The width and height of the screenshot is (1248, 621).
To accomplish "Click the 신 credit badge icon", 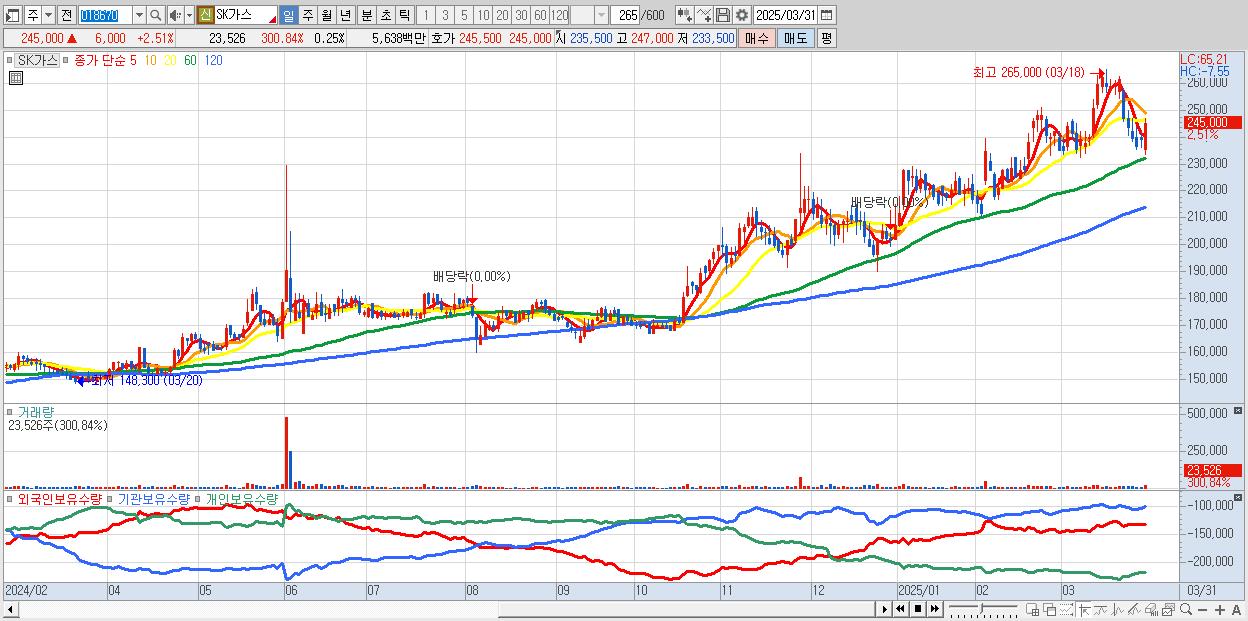I will pos(205,15).
